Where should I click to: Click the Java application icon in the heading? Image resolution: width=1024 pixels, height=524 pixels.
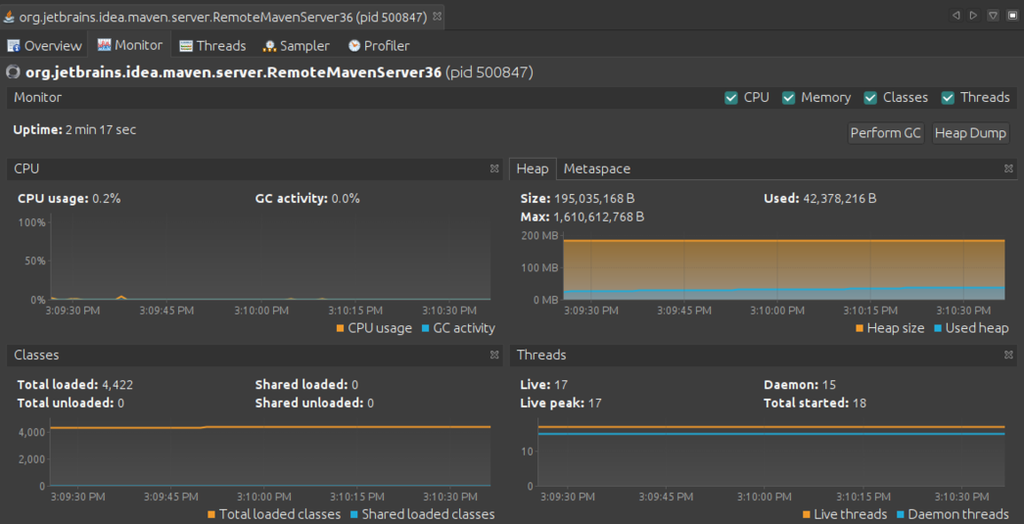[x=13, y=72]
